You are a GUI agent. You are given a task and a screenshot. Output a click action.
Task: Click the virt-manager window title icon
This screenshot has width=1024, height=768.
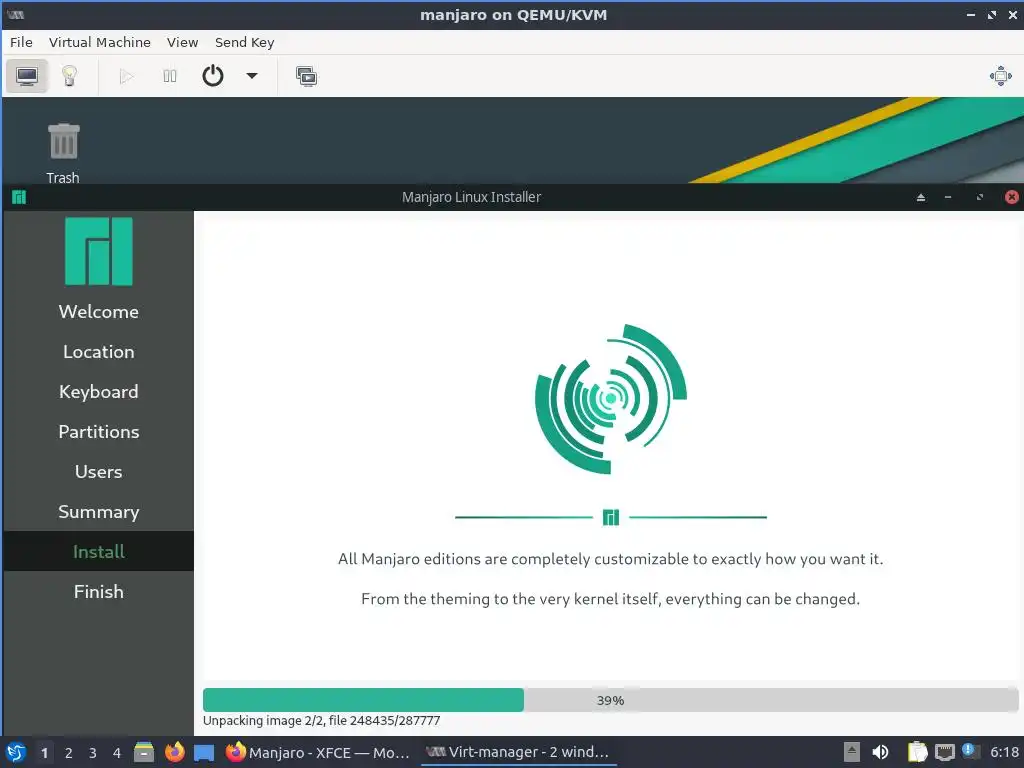coord(16,14)
